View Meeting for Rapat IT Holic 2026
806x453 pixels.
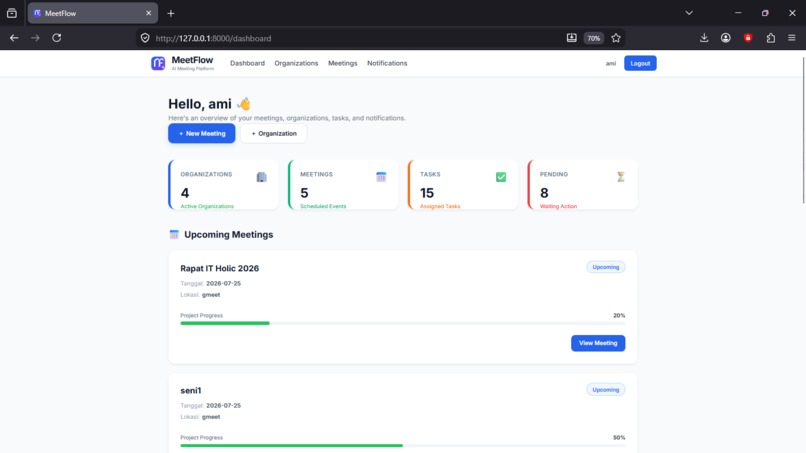coord(598,343)
